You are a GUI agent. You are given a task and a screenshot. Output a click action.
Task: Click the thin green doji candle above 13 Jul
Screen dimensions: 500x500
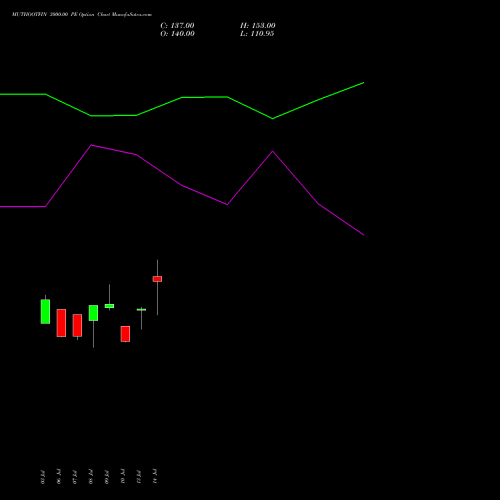pos(141,310)
